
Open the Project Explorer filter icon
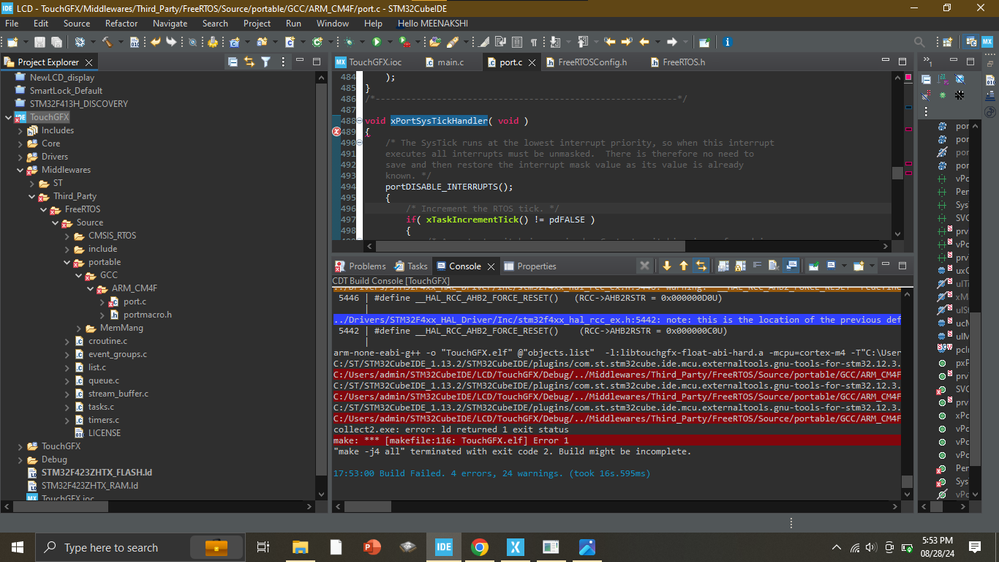(266, 62)
